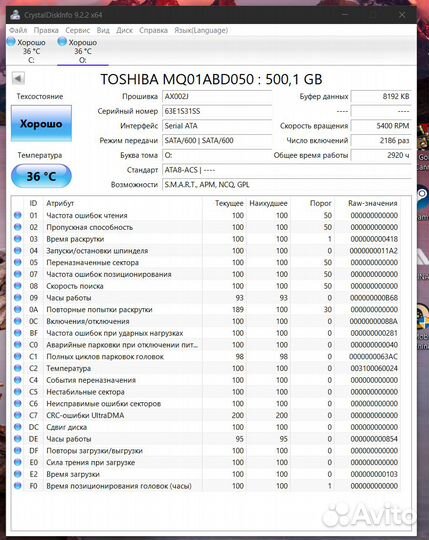The width and height of the screenshot is (429, 540).
Task: Click status icon of row F0
Action: coord(18,486)
